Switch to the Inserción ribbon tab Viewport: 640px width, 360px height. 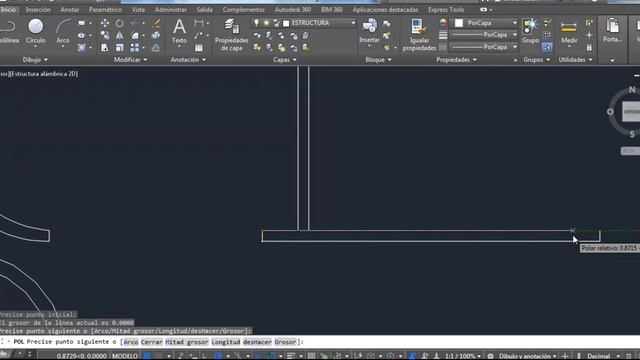coord(38,9)
